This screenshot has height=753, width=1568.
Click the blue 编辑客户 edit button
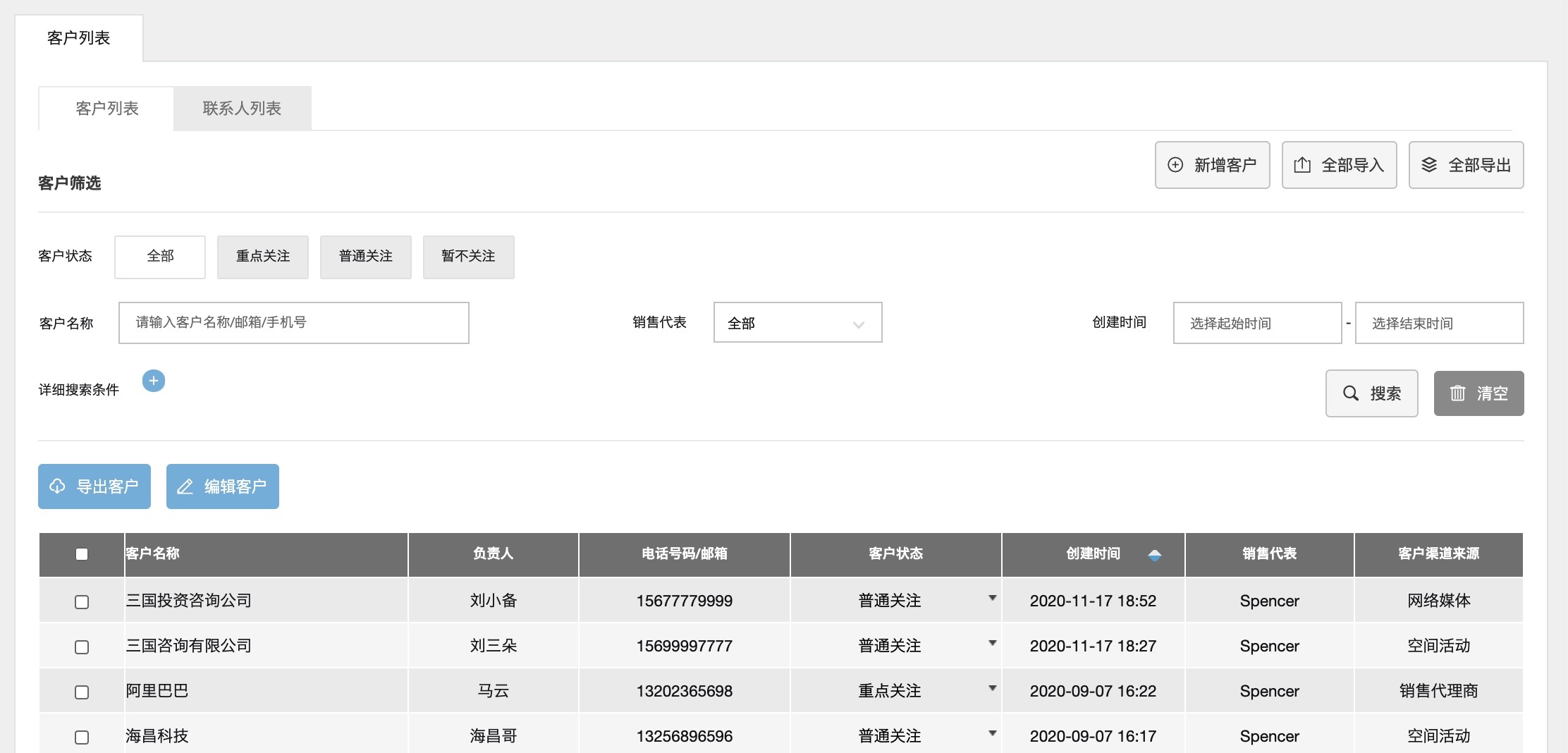coord(223,486)
